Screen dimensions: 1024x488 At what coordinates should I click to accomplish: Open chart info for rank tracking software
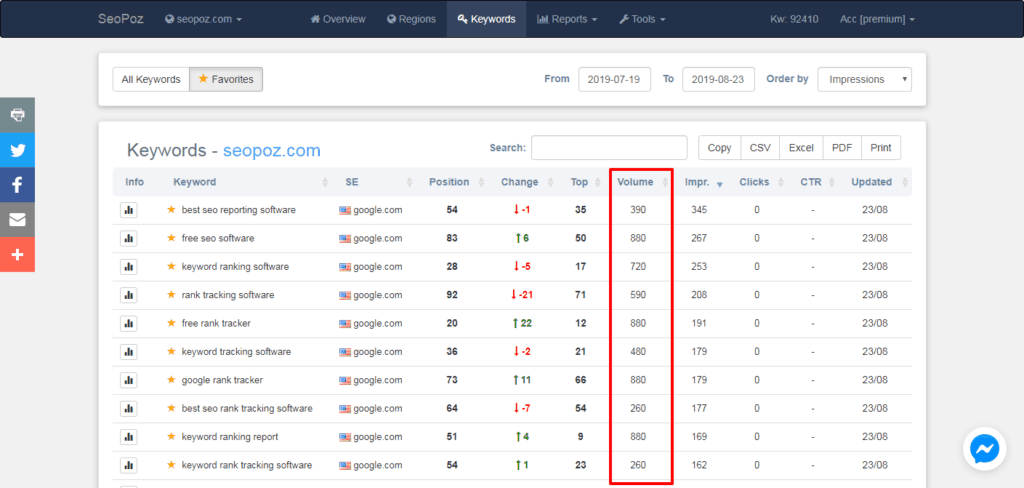[x=129, y=295]
